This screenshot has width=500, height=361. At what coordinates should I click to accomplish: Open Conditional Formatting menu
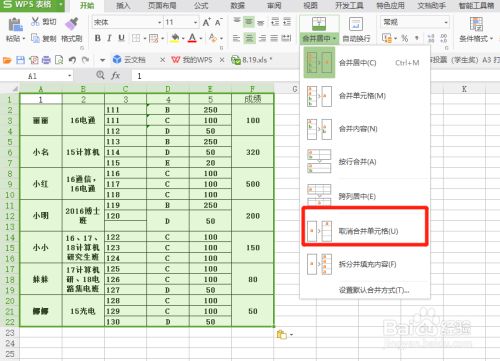476,30
